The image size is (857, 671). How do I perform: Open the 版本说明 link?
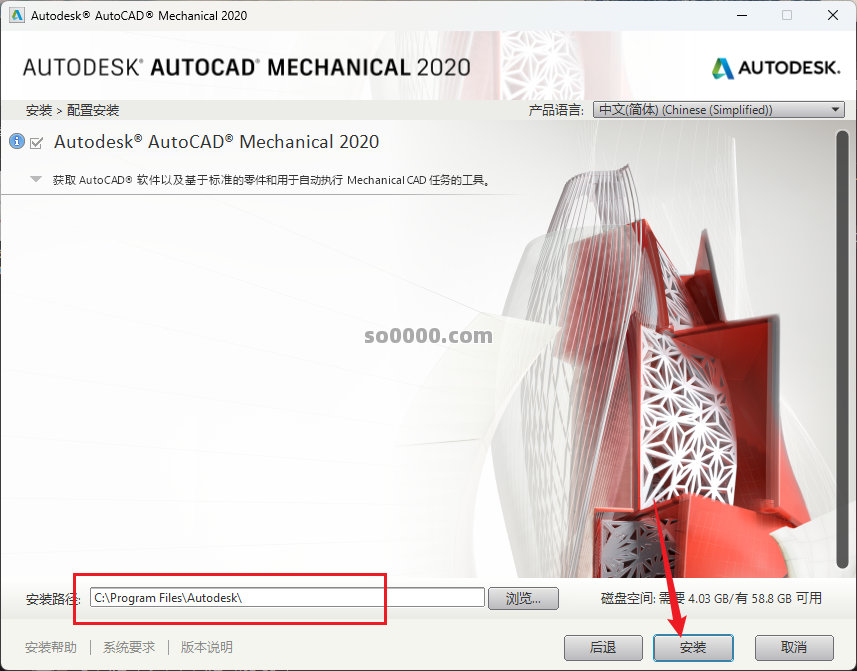click(x=206, y=647)
